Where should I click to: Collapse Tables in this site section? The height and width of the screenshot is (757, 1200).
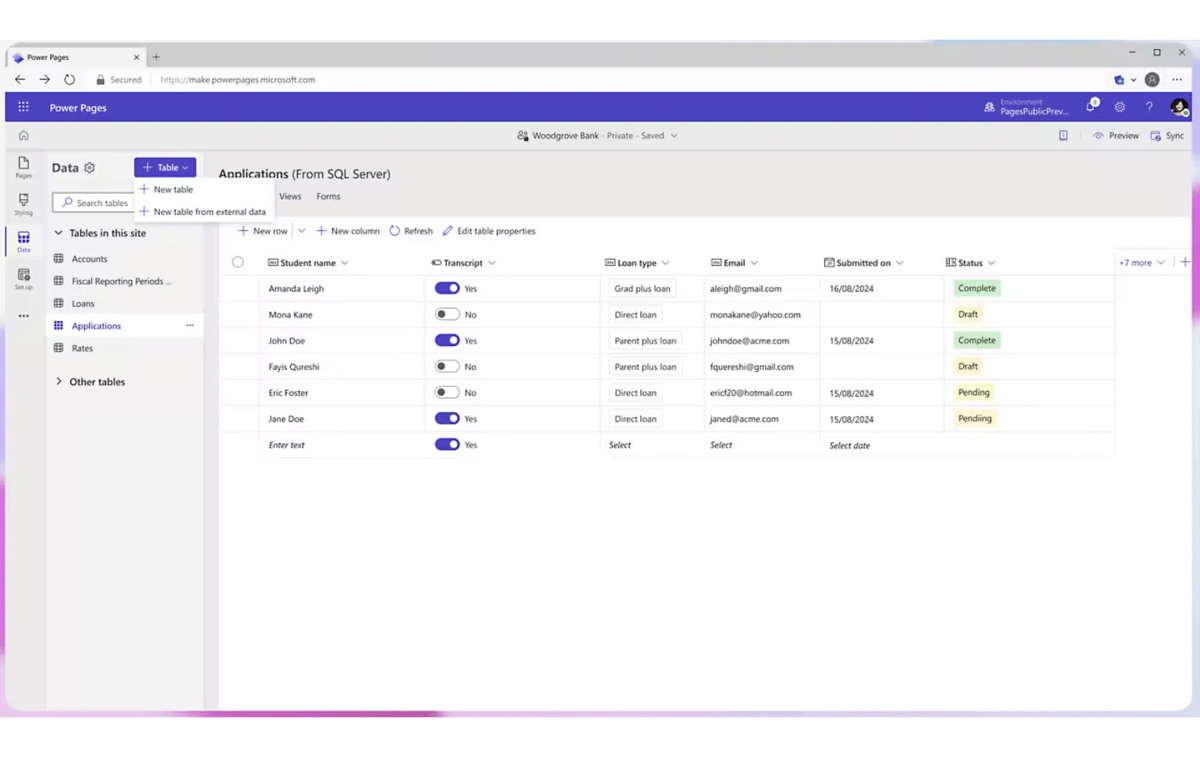coord(58,233)
